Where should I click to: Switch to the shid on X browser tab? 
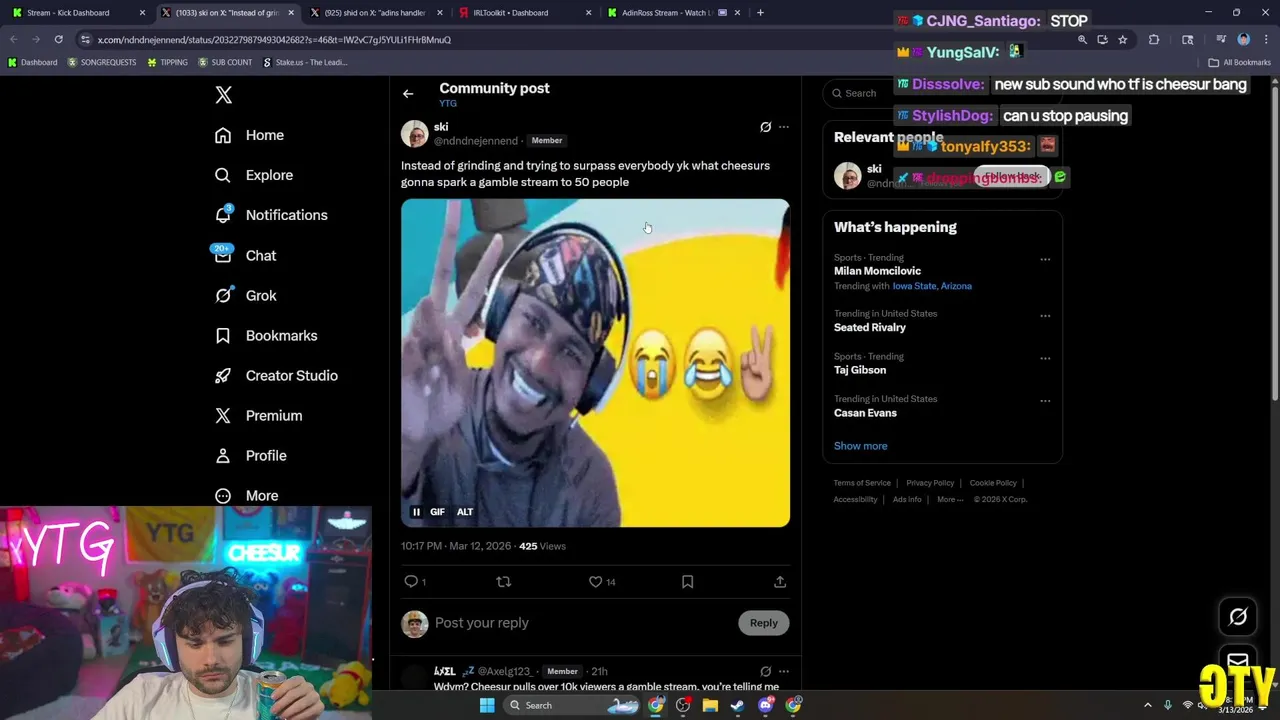pos(376,13)
